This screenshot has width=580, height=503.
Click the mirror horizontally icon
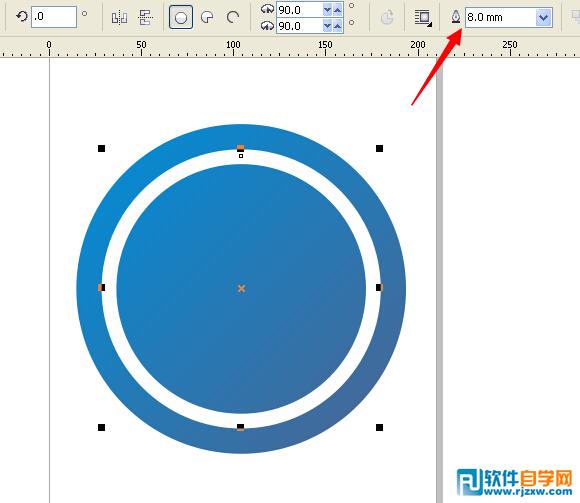coord(119,17)
